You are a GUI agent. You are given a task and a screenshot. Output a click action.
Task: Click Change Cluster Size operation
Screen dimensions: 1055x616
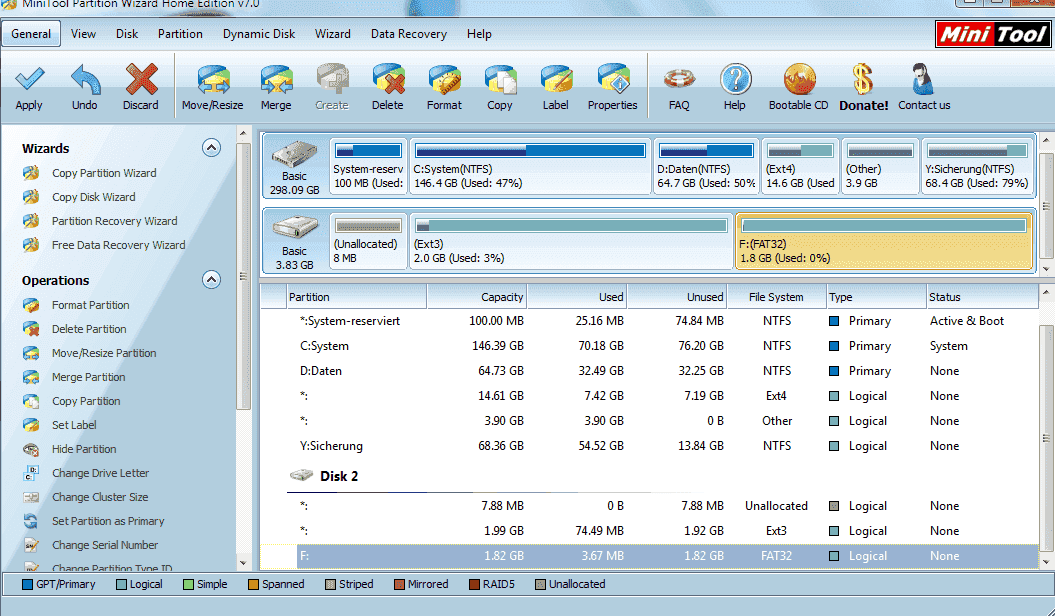pos(100,498)
